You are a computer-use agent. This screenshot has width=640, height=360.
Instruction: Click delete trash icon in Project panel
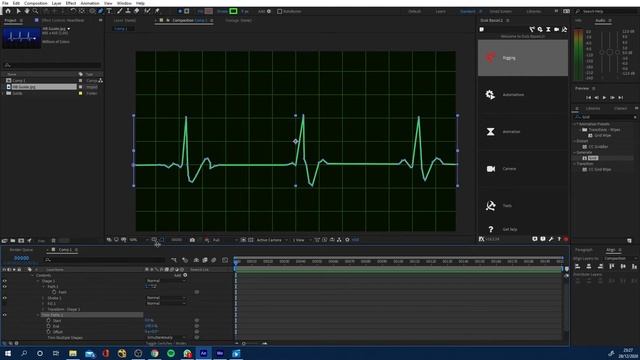pos(53,241)
